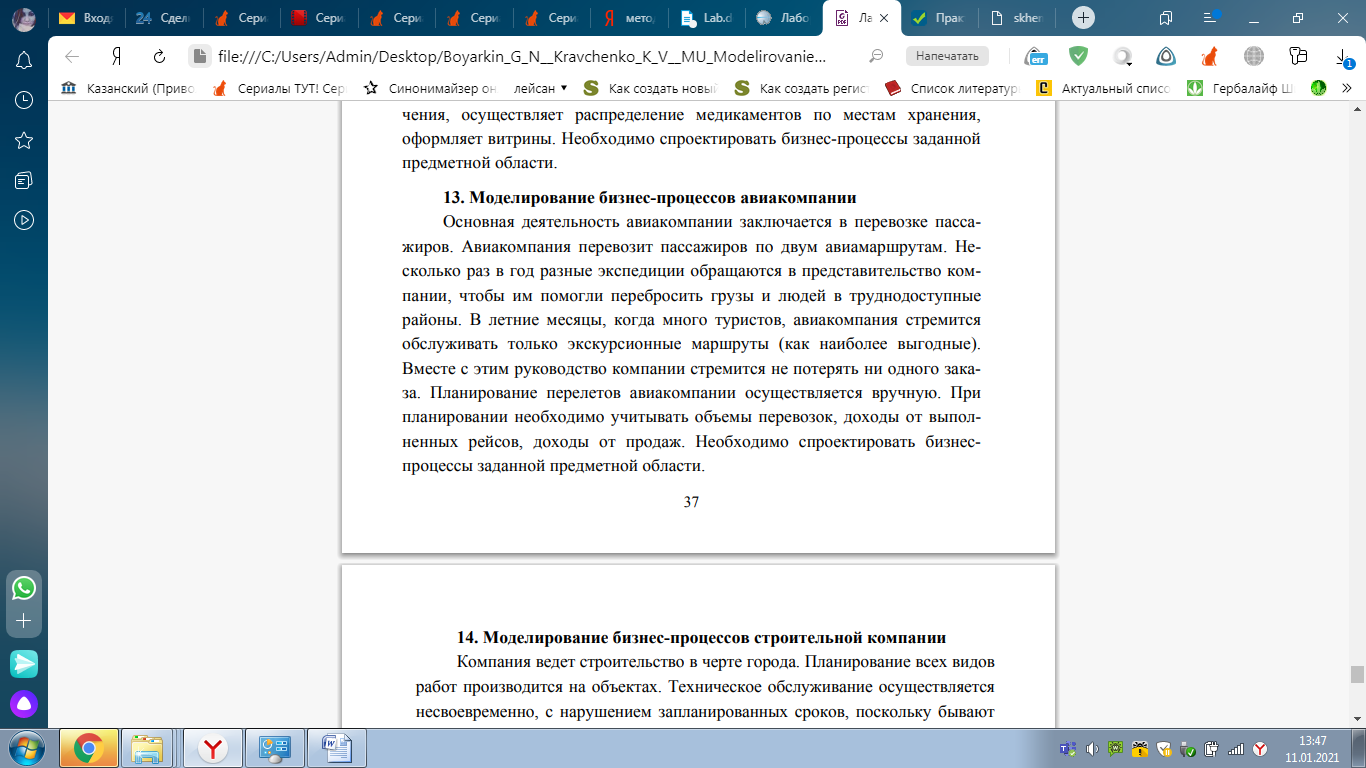This screenshot has height=768, width=1366.
Task: Open the Word document taskbar item
Action: 336,748
